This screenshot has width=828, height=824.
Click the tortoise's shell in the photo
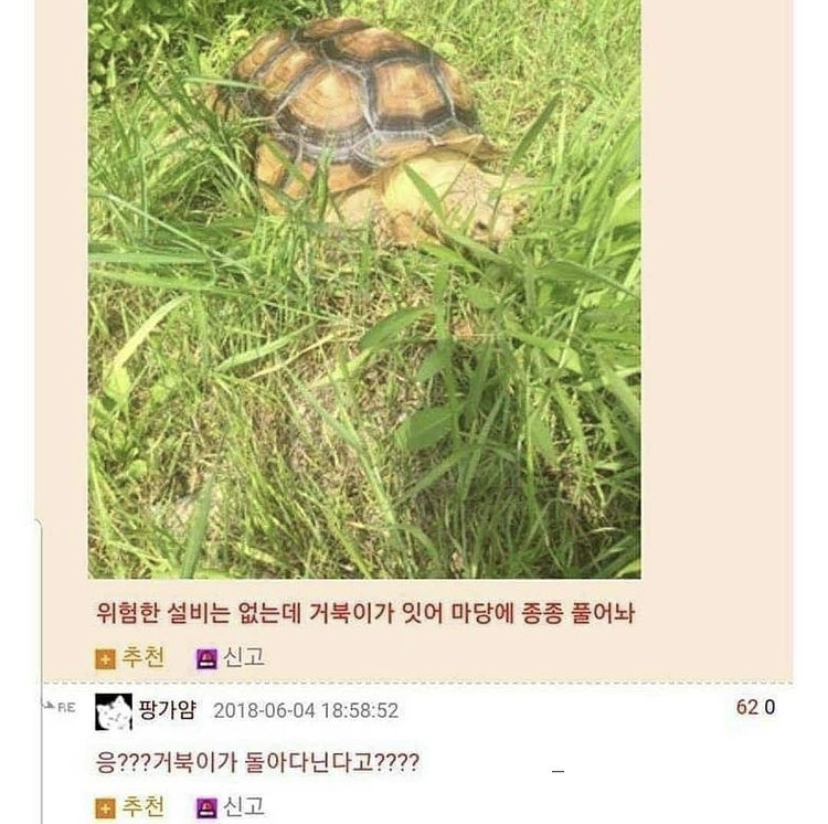(354, 95)
